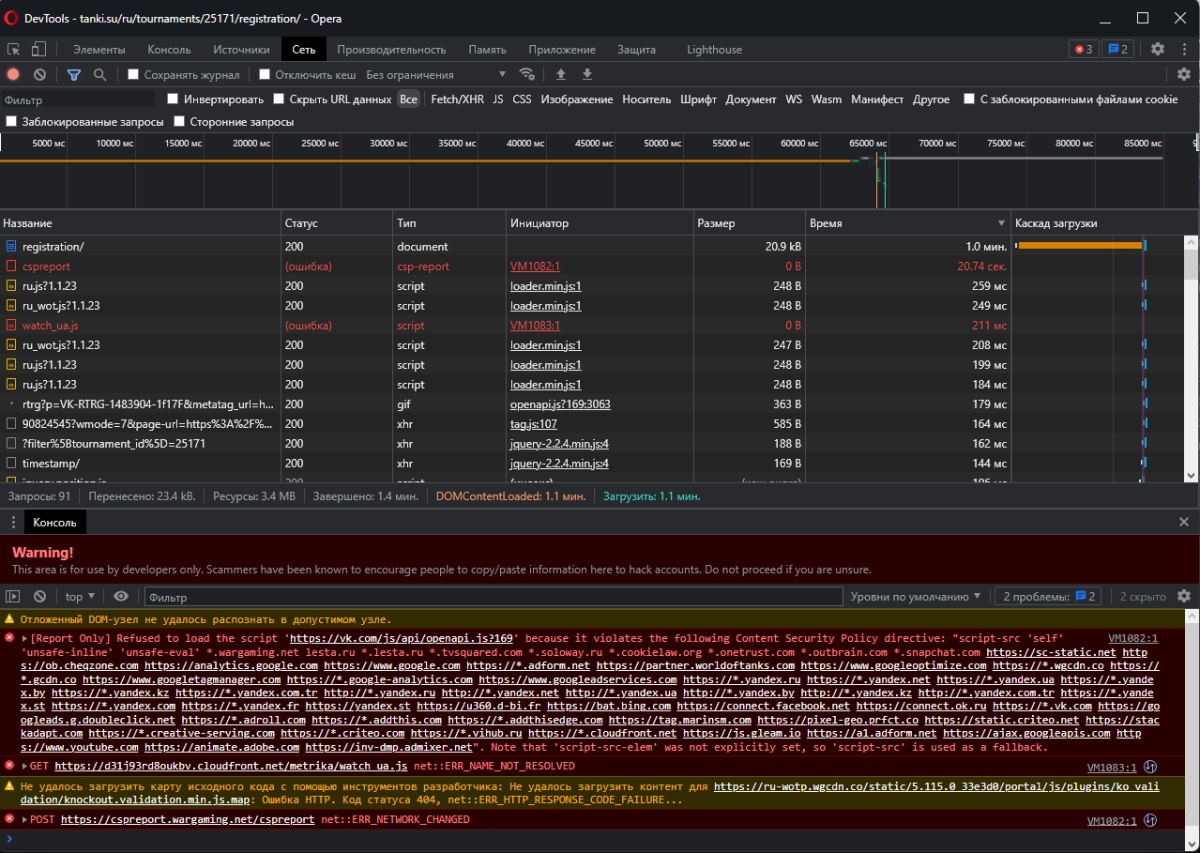Open the 'Без ограничения' throttling dropdown

(436, 74)
